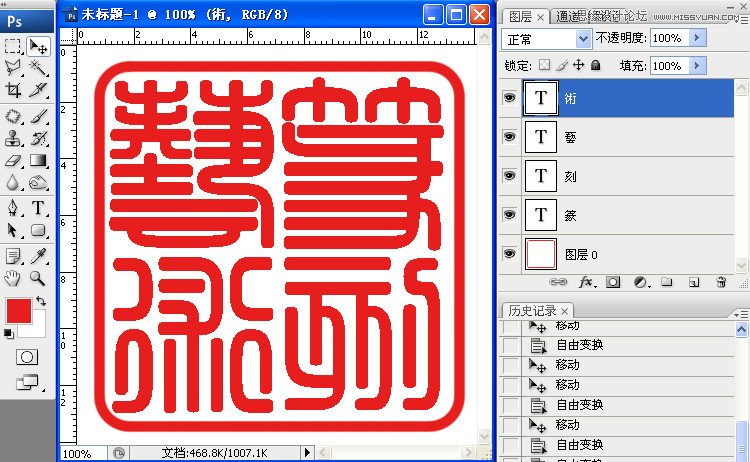The height and width of the screenshot is (462, 750).
Task: Open the status bar info arrow menu
Action: 307,452
